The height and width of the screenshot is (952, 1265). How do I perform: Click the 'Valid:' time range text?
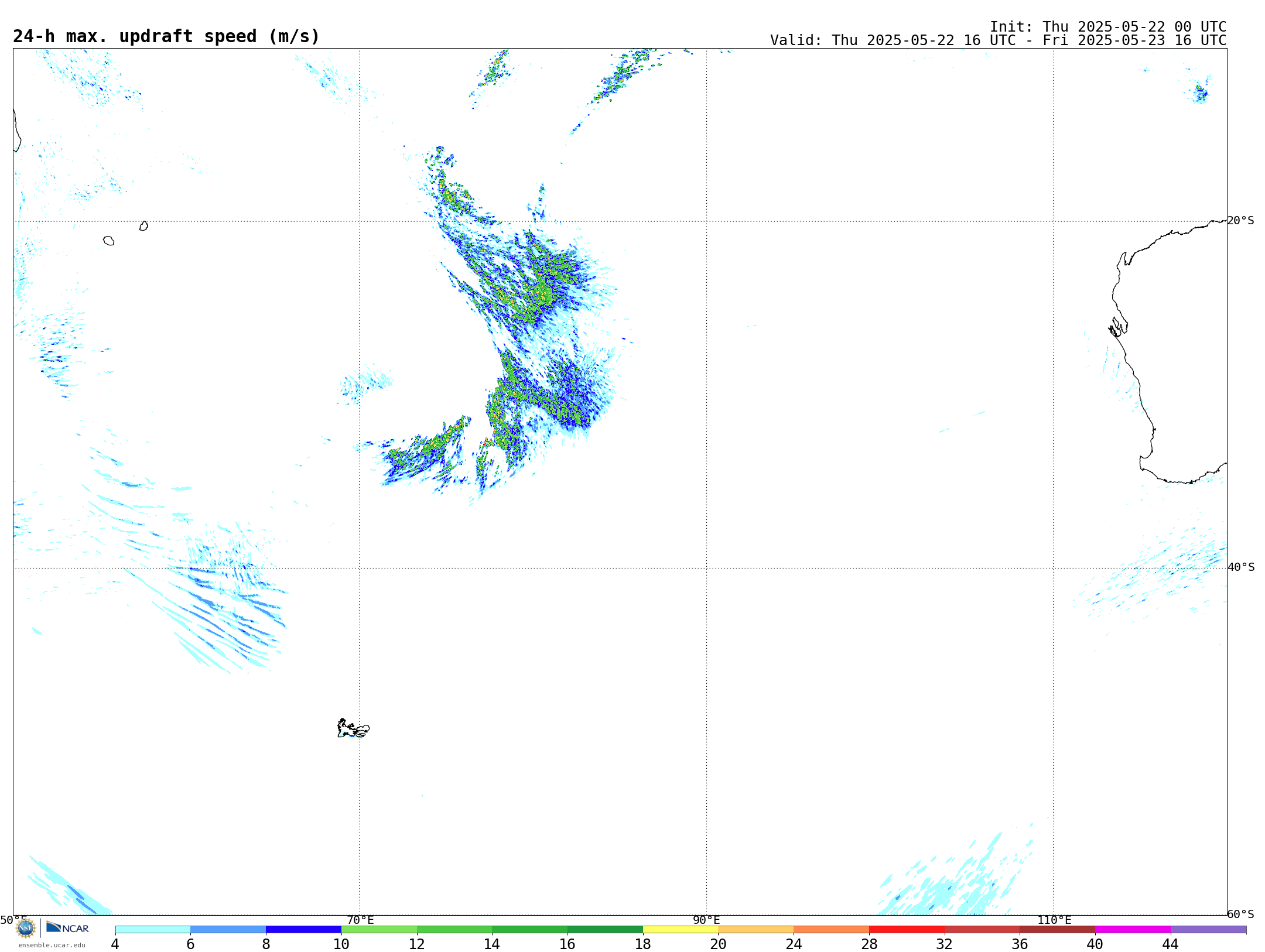pyautogui.click(x=999, y=40)
